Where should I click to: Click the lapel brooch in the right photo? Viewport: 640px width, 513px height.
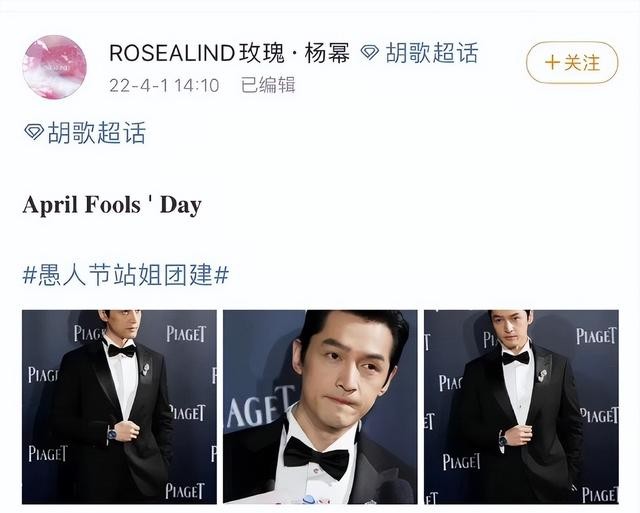tap(542, 375)
